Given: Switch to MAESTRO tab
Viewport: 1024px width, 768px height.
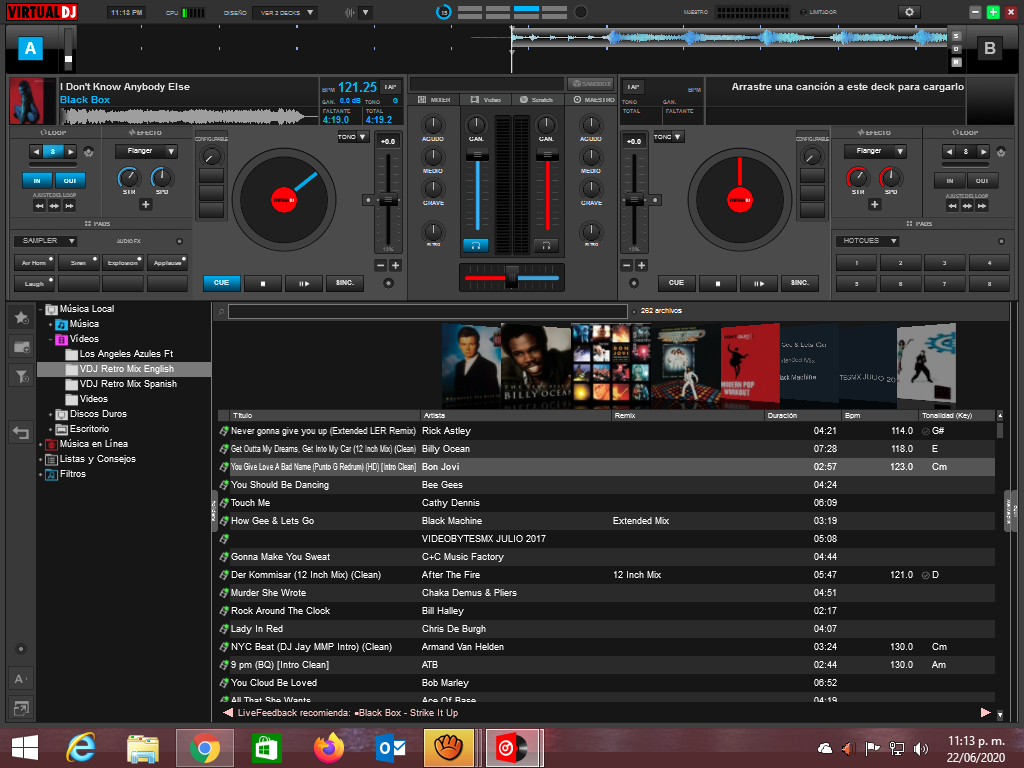Looking at the screenshot, I should click(593, 100).
